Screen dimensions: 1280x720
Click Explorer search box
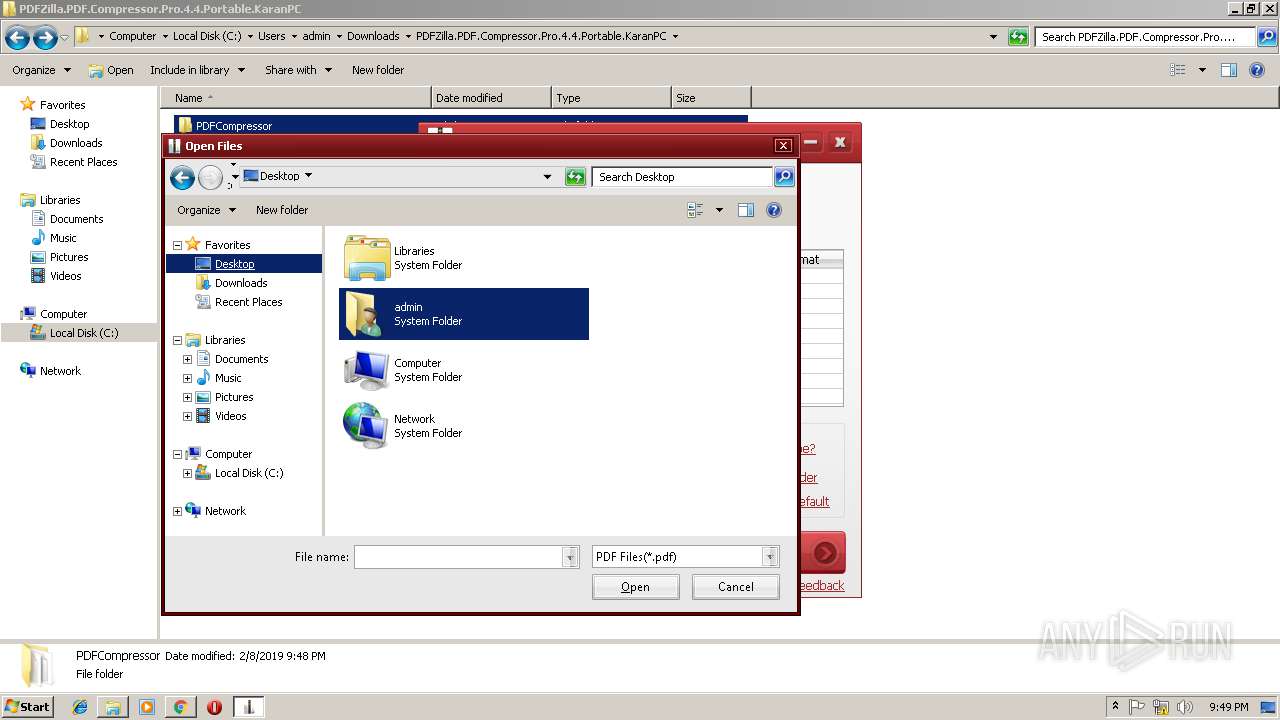(1146, 37)
